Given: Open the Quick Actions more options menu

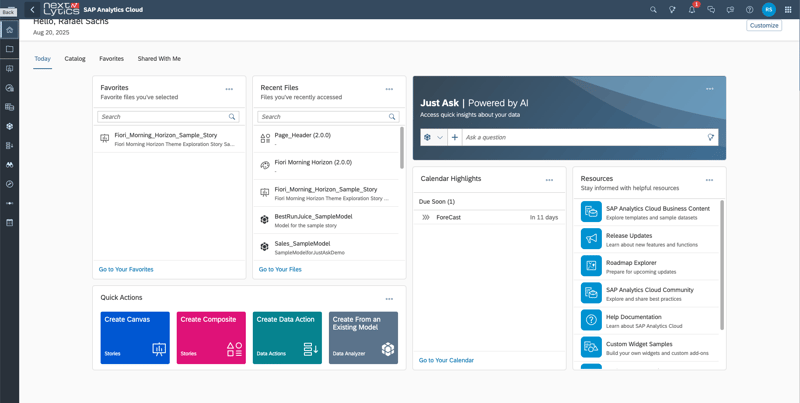Looking at the screenshot, I should tap(389, 299).
